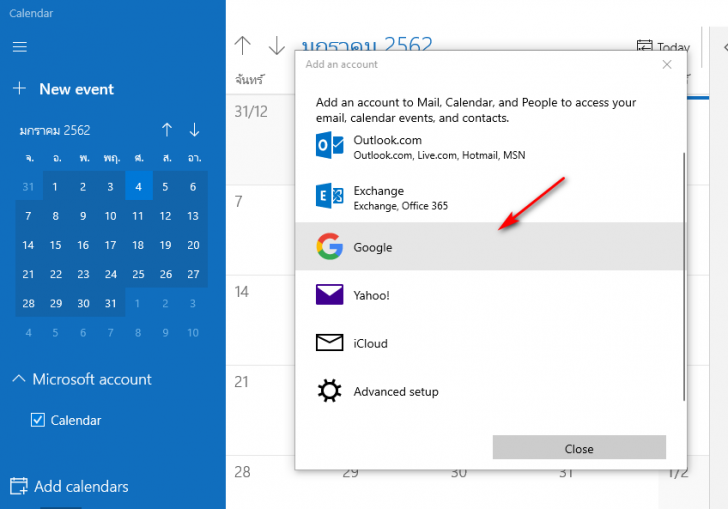Viewport: 728px width, 509px height.
Task: Click the iCloud label
Action: point(370,343)
